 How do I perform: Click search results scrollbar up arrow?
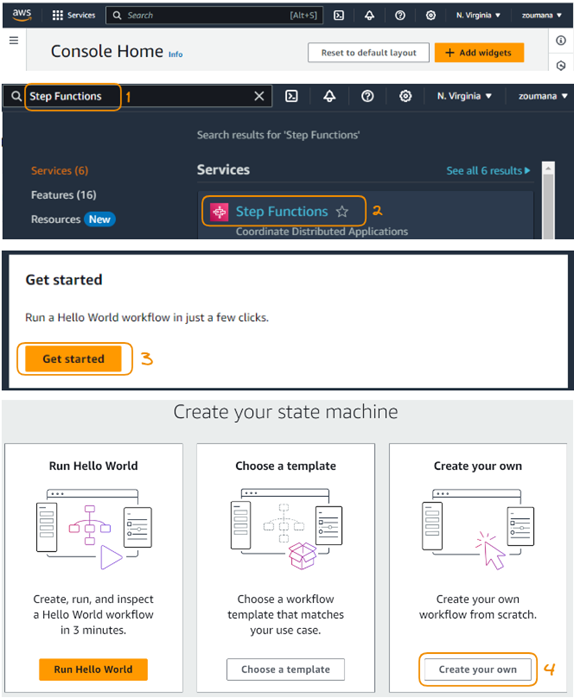[x=548, y=168]
